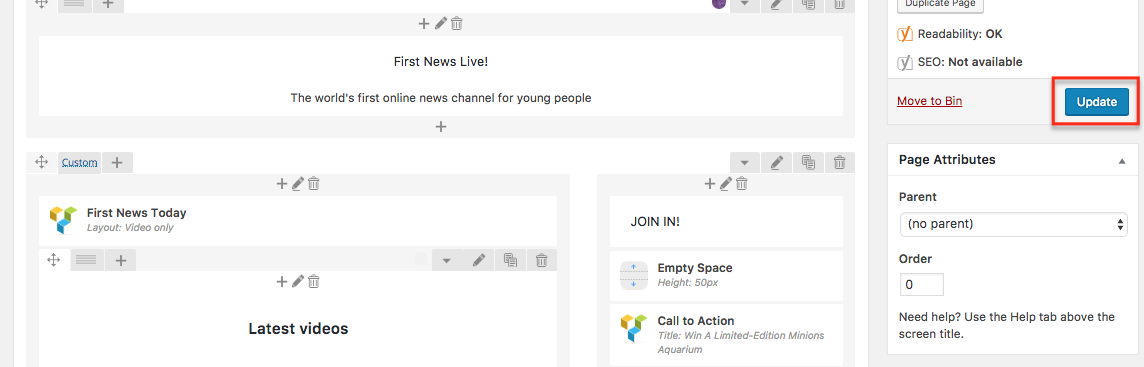Image resolution: width=1144 pixels, height=367 pixels.
Task: Click the Yoast Readability icon
Action: (x=905, y=34)
